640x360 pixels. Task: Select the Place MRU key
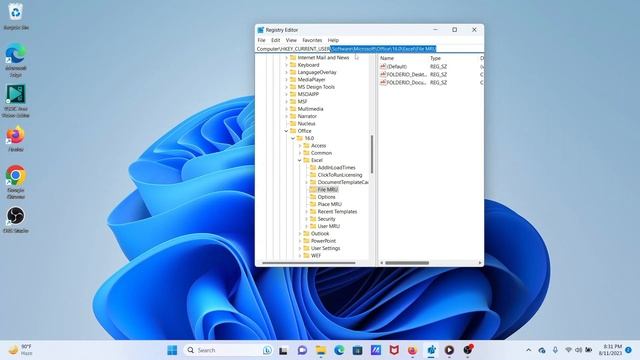click(329, 204)
